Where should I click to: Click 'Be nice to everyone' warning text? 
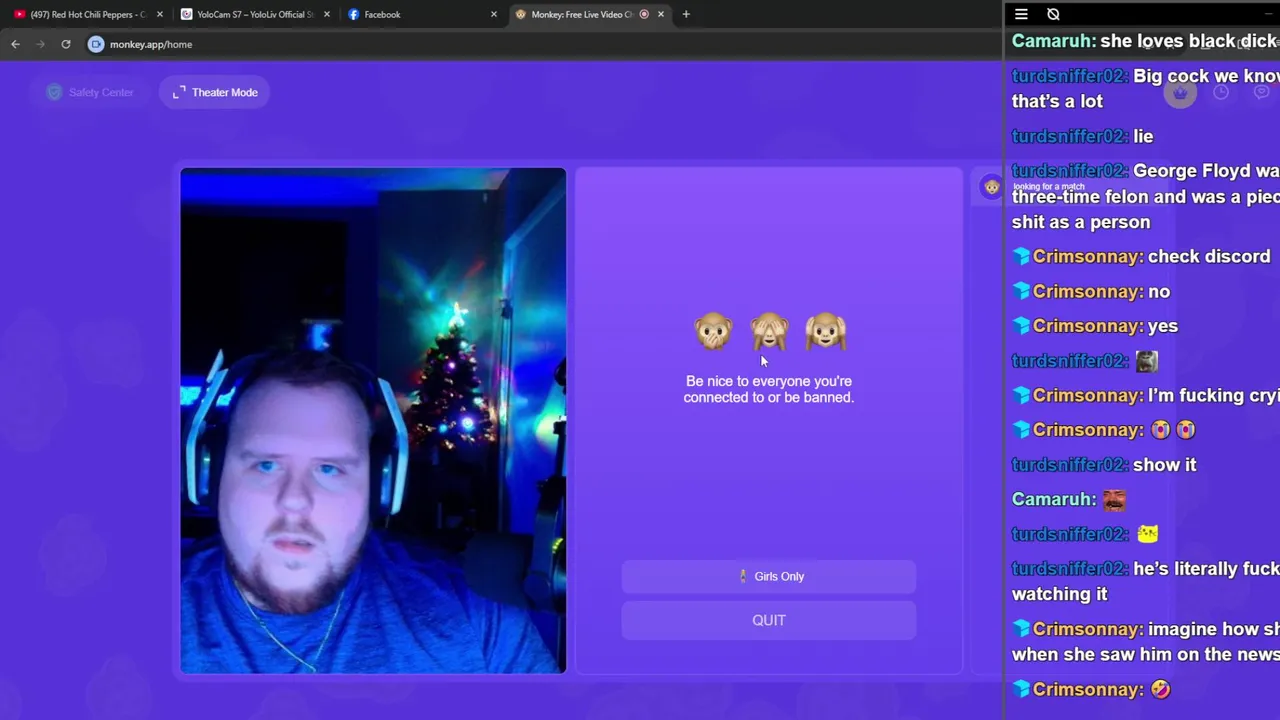(769, 389)
